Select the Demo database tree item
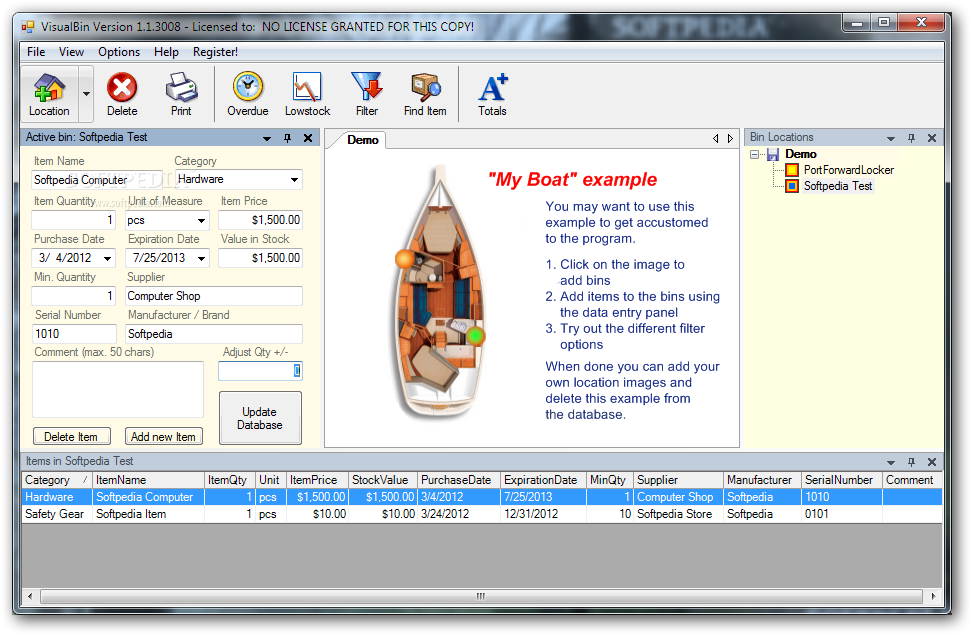Viewport: 972px width, 635px height. click(800, 154)
